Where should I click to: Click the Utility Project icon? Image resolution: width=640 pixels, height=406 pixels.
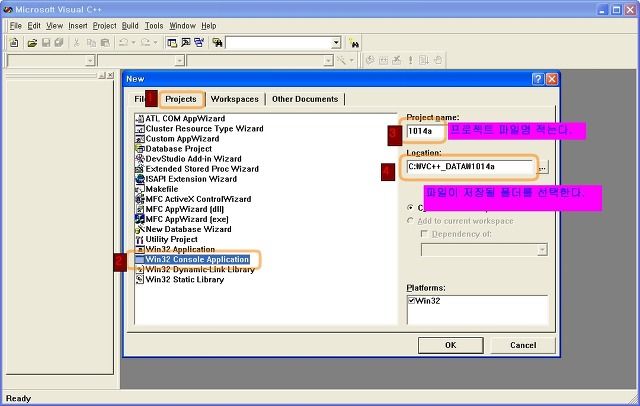click(140, 240)
